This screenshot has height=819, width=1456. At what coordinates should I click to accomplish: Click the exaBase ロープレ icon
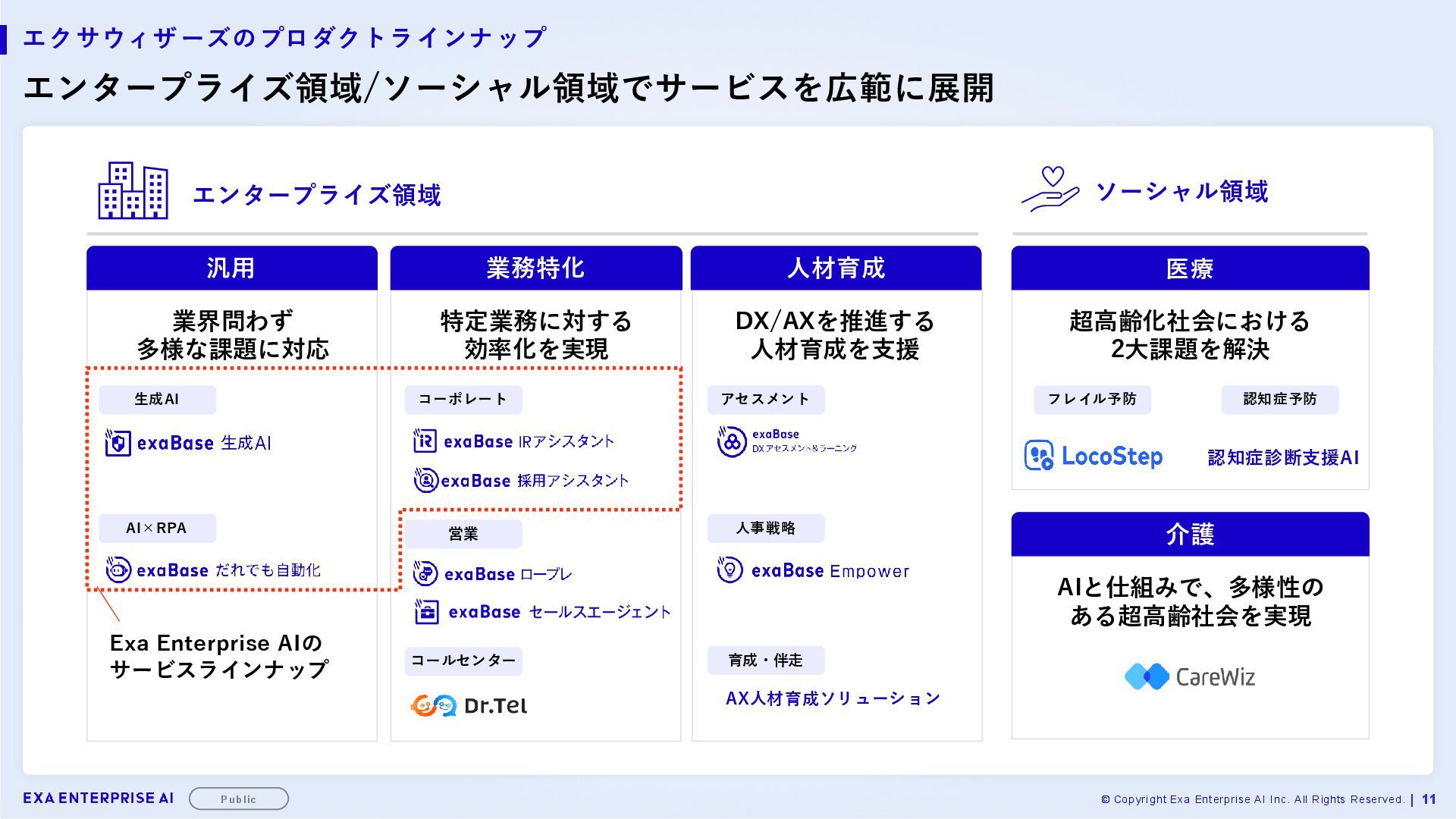pyautogui.click(x=425, y=573)
